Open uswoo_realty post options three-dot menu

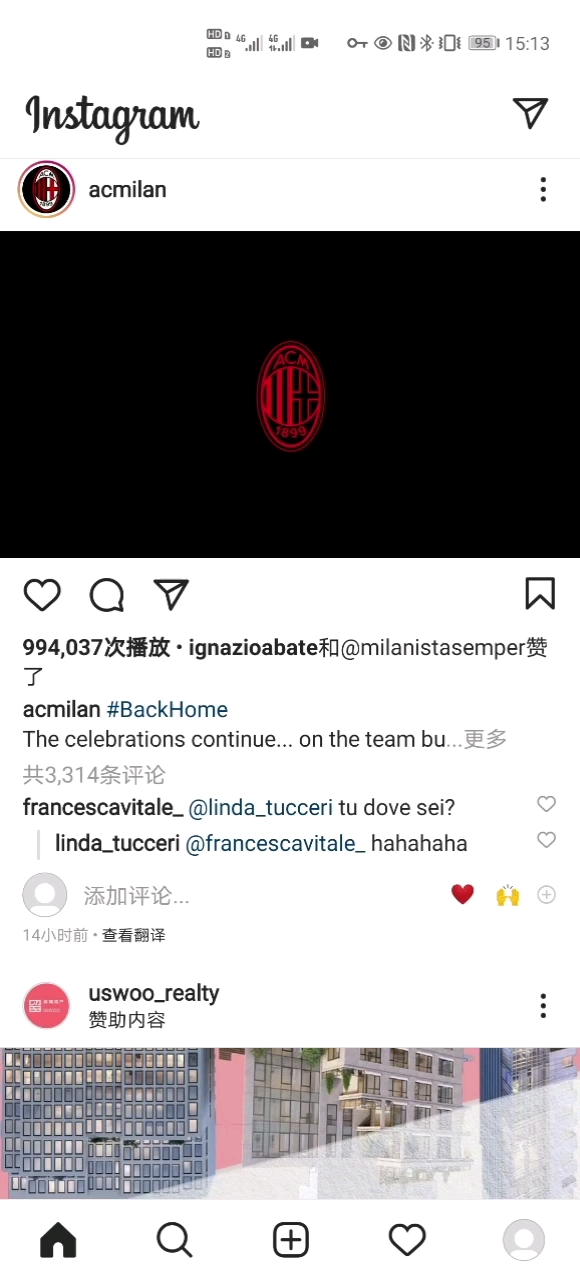543,1006
